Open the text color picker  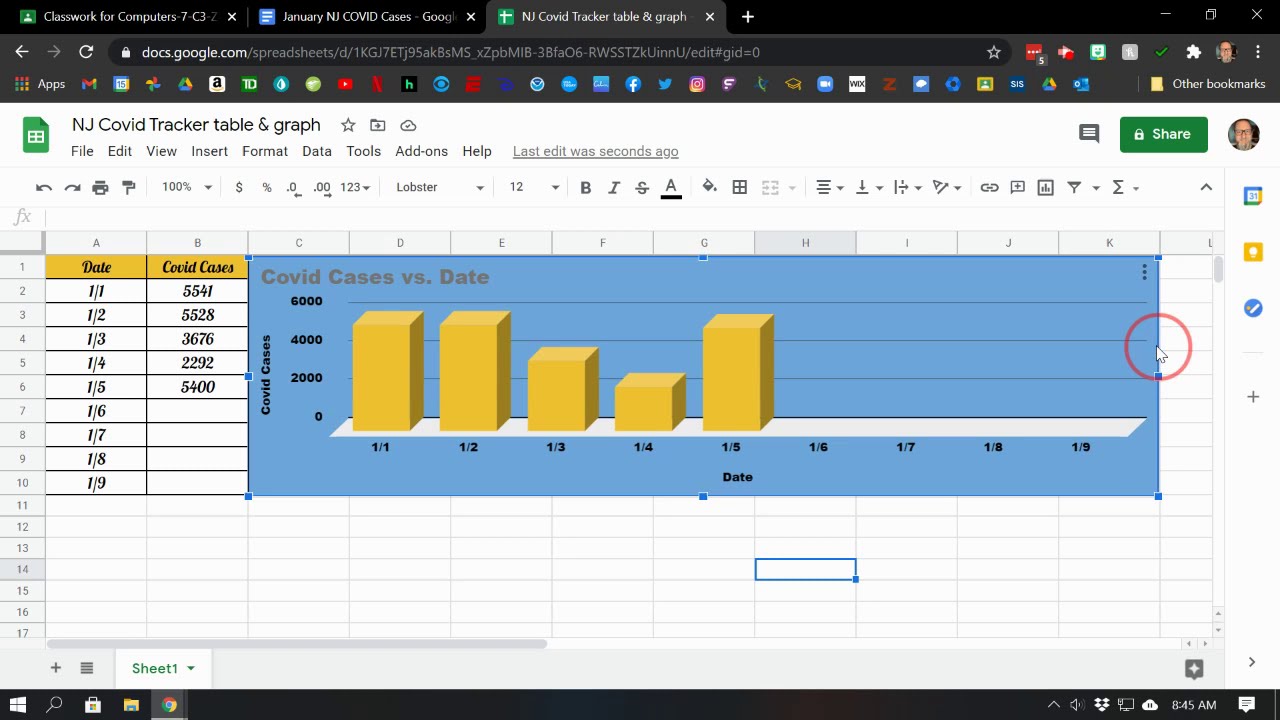[x=671, y=187]
